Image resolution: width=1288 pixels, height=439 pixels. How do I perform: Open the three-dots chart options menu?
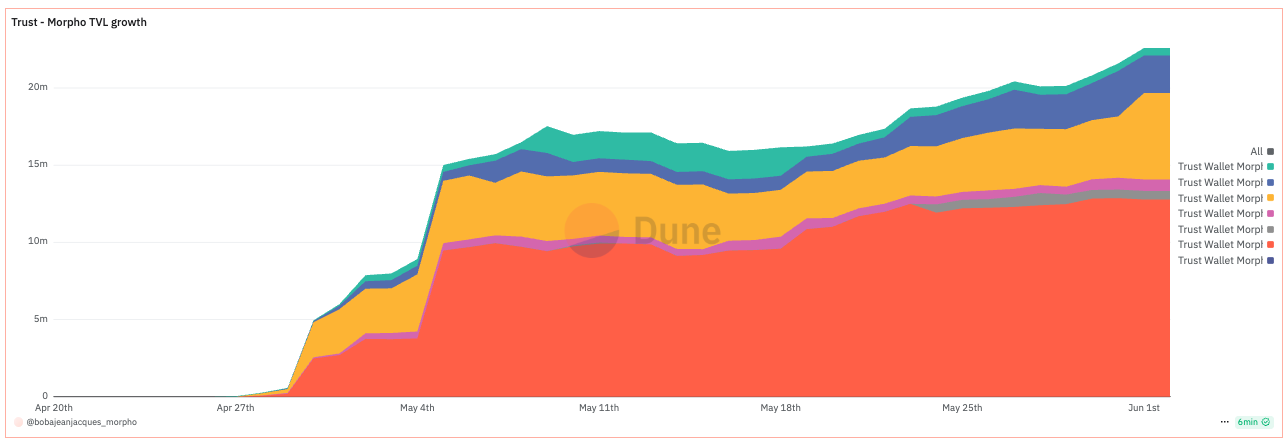[x=1224, y=423]
